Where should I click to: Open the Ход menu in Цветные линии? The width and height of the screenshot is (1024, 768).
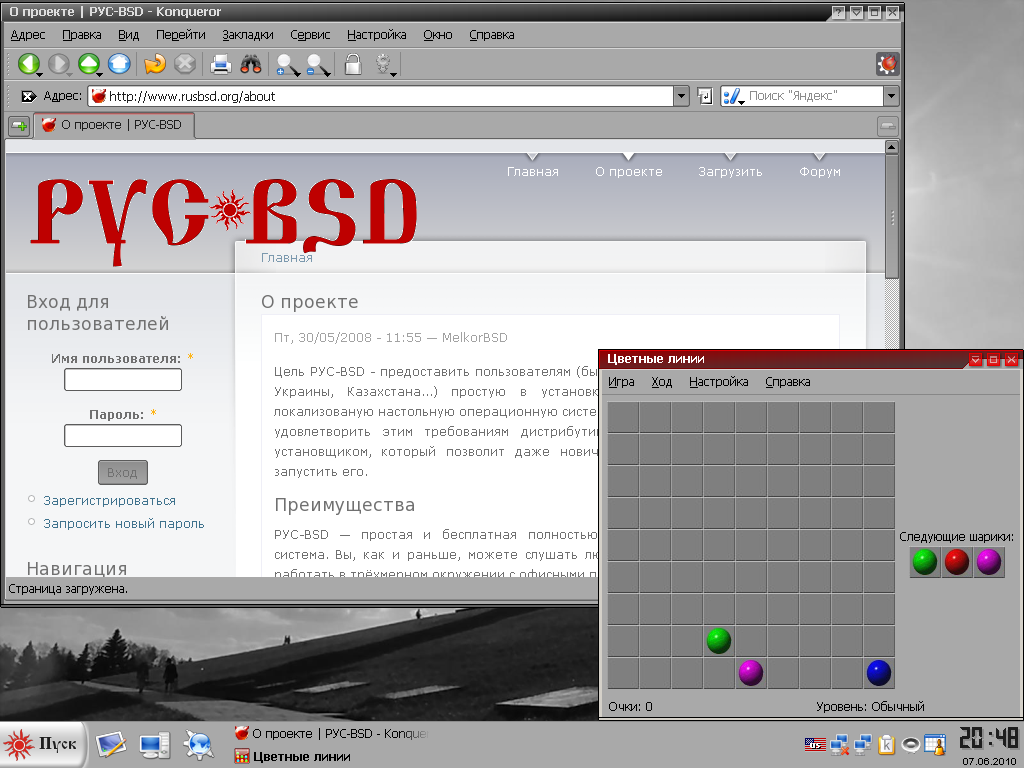click(x=662, y=382)
